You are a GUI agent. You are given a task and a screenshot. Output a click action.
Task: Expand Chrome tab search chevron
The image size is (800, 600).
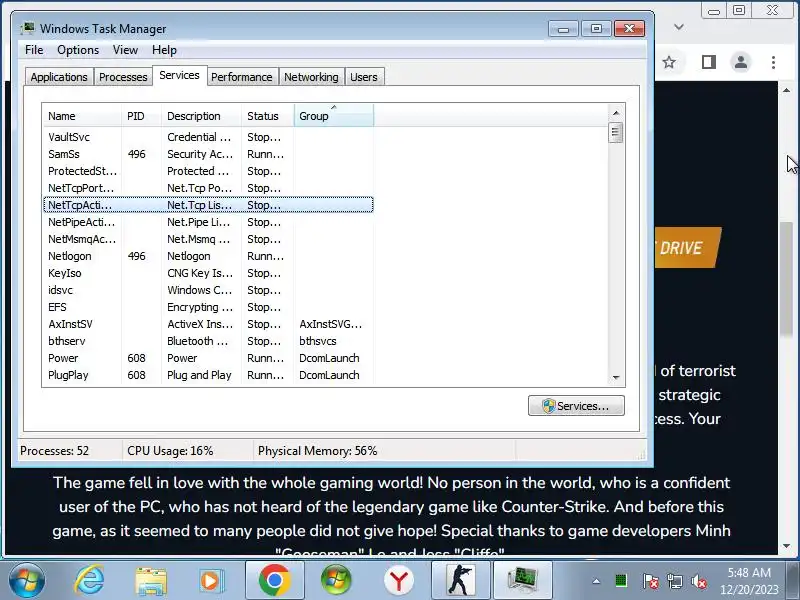679,27
